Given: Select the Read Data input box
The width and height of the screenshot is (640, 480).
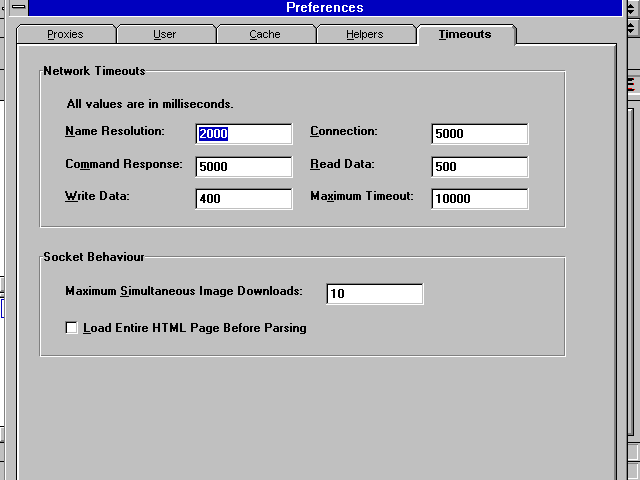Looking at the screenshot, I should pos(479,167).
